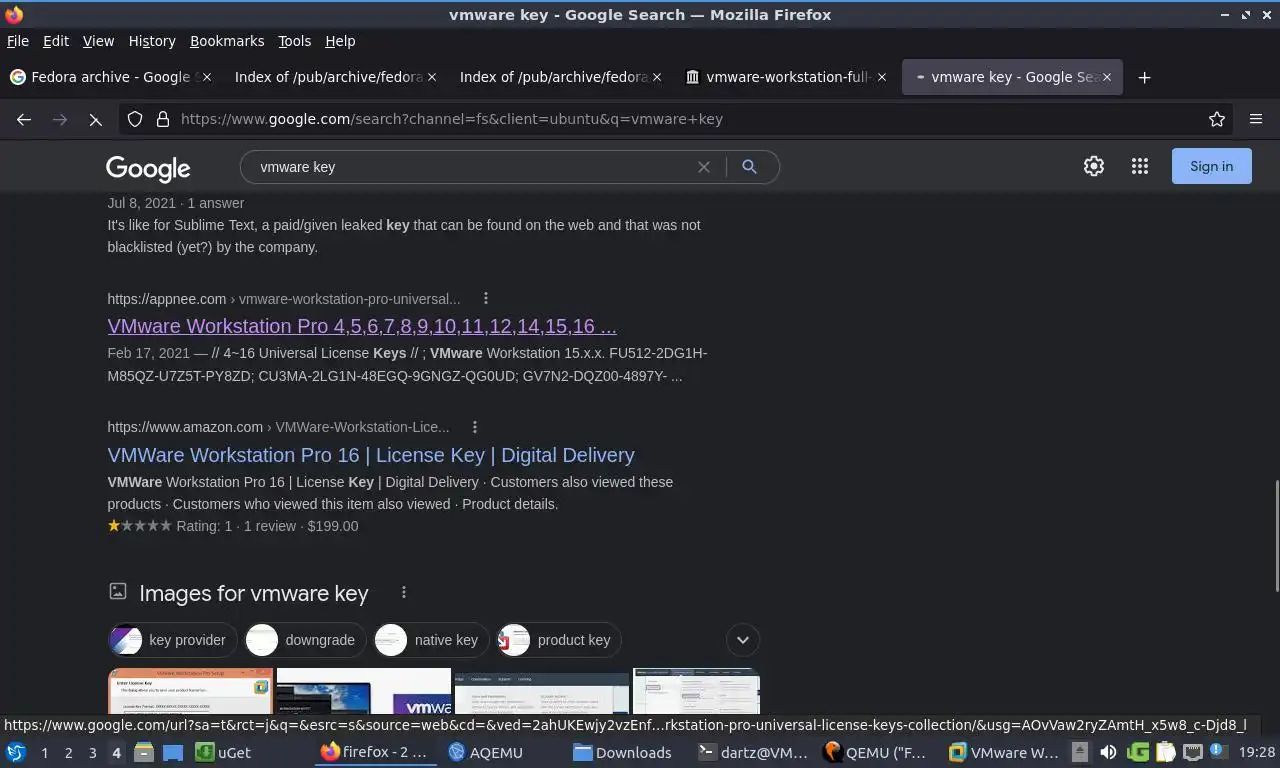This screenshot has height=768, width=1280.
Task: Switch to Downloads window in taskbar
Action: pyautogui.click(x=621, y=752)
